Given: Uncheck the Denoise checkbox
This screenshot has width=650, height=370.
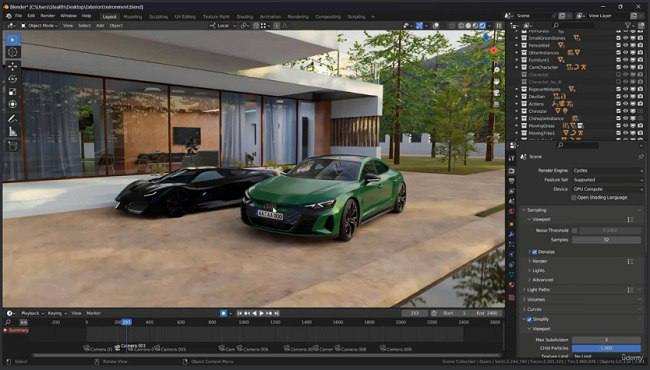Looking at the screenshot, I should (x=535, y=252).
